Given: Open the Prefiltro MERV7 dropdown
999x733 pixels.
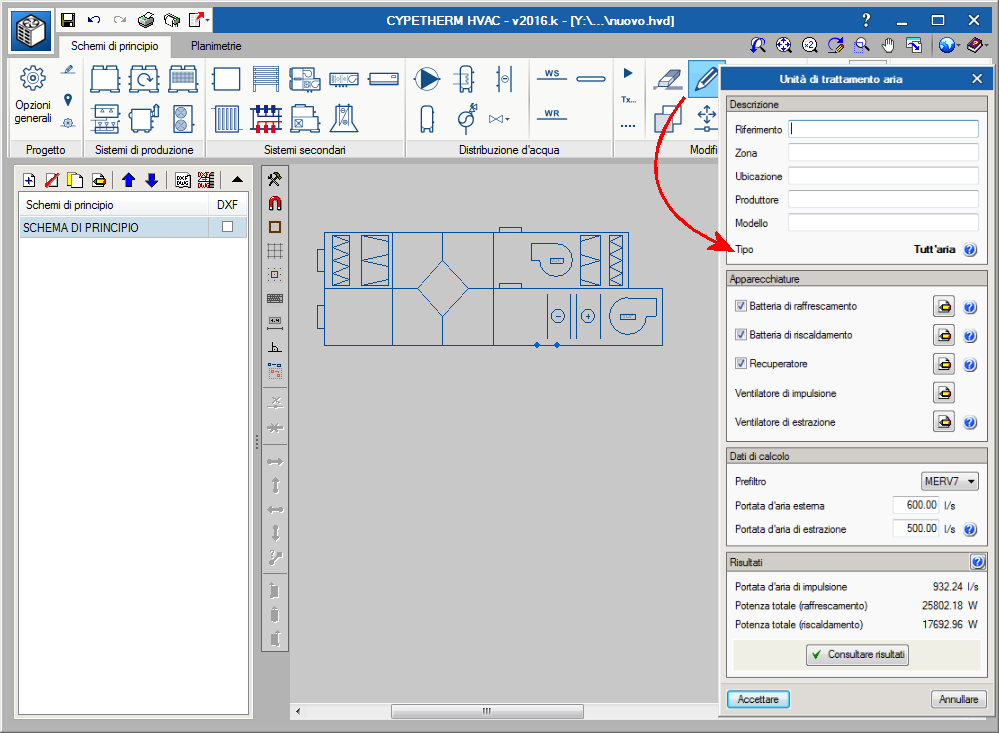Looking at the screenshot, I should [949, 481].
